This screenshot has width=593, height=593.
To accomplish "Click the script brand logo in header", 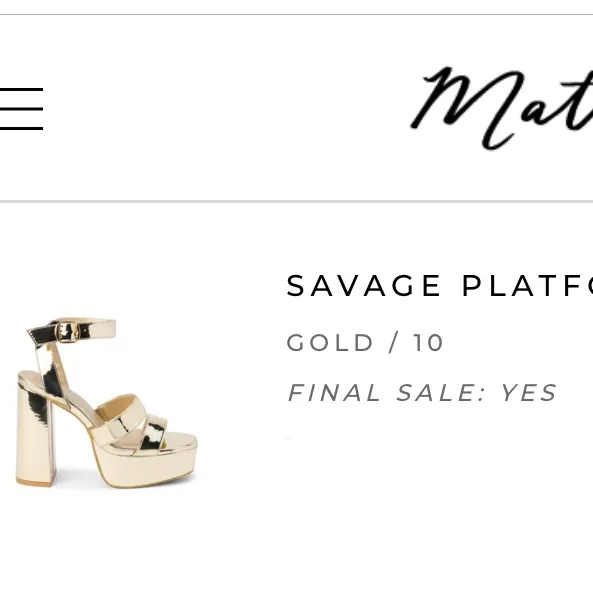I will click(502, 108).
